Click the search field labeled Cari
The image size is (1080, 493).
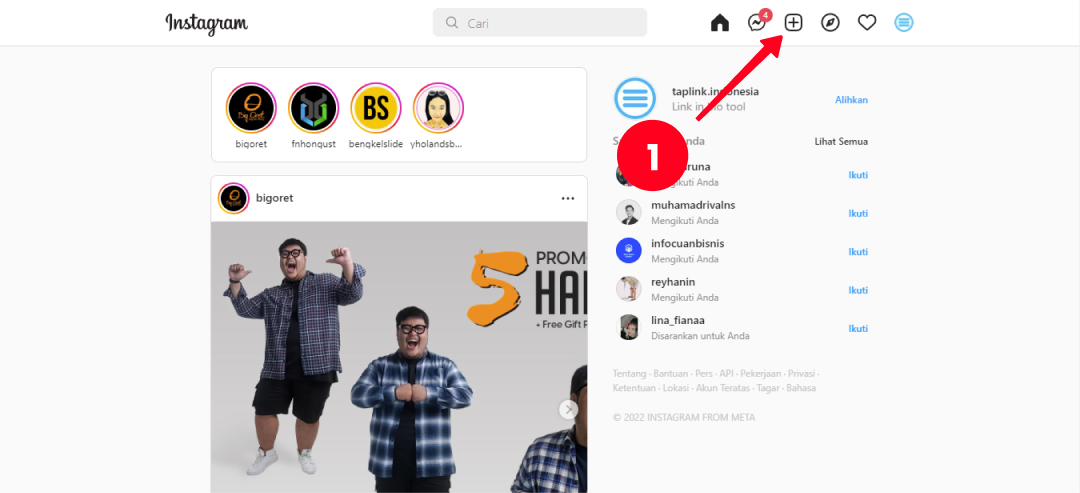click(x=540, y=23)
